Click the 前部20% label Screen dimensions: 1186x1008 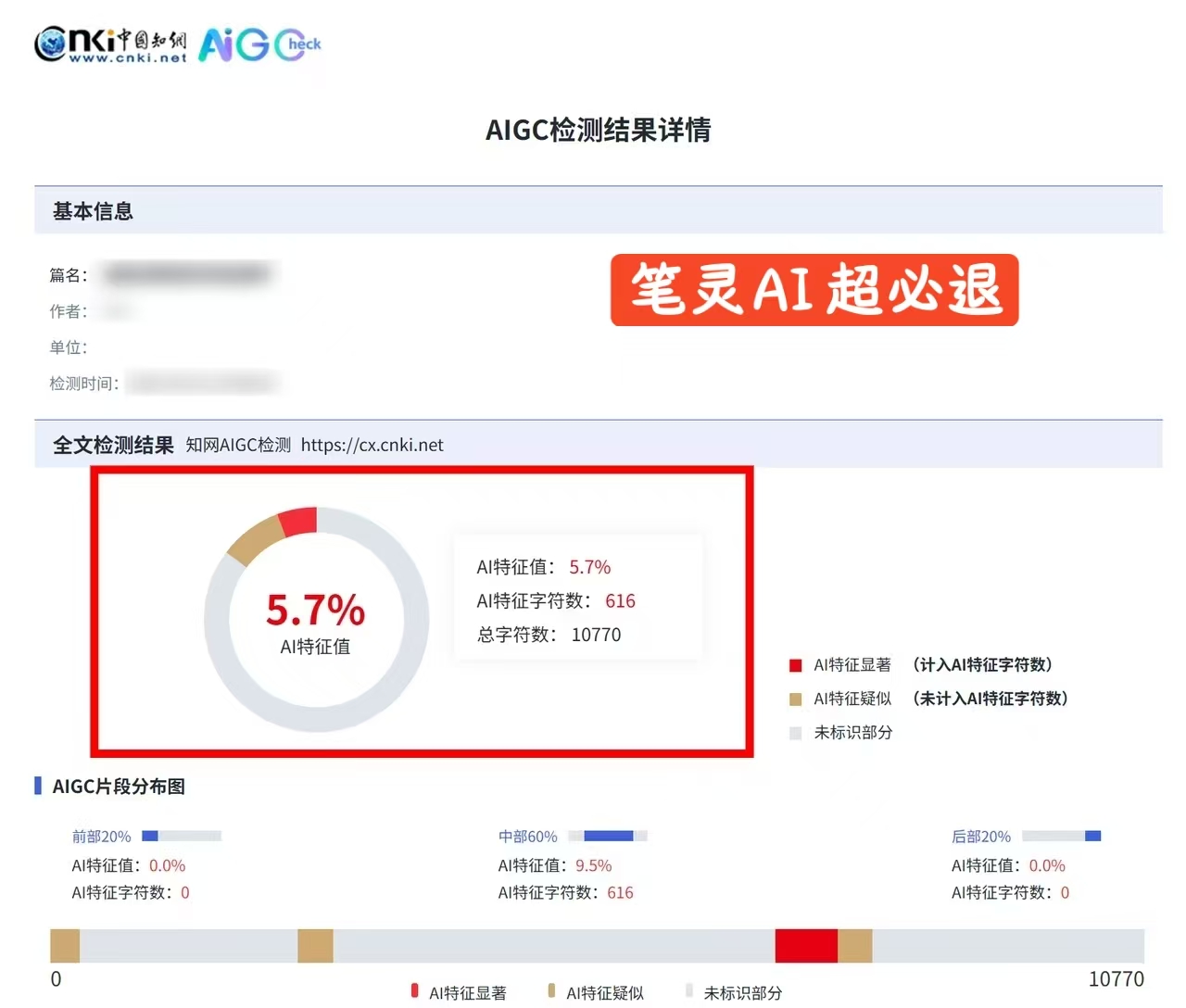[102, 837]
